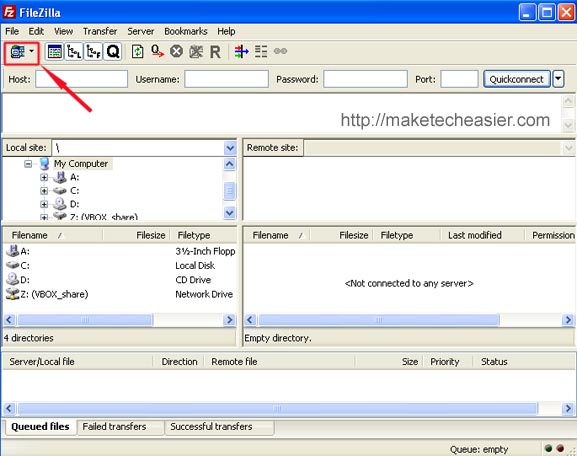Screen dimensions: 577x456
Task: Click Disconnect from server icon
Action: [196, 52]
